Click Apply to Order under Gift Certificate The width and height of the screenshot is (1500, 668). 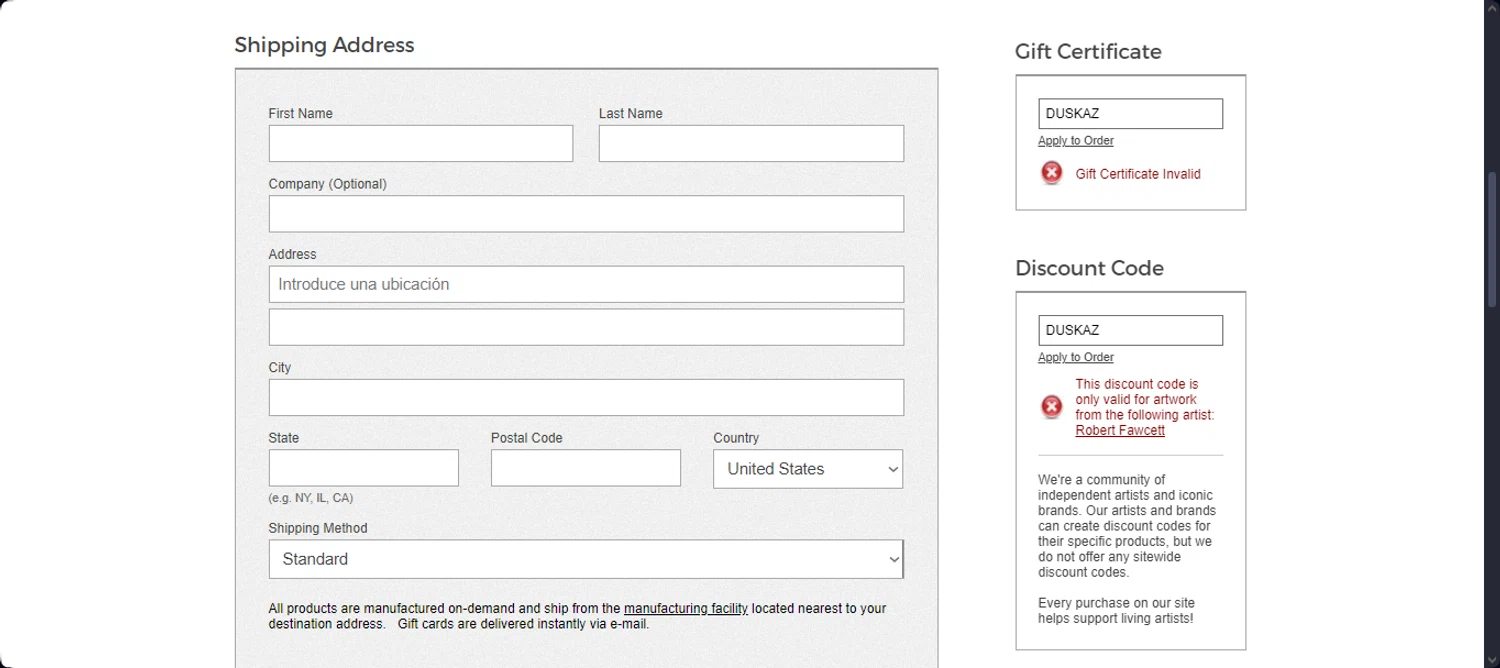1075,141
